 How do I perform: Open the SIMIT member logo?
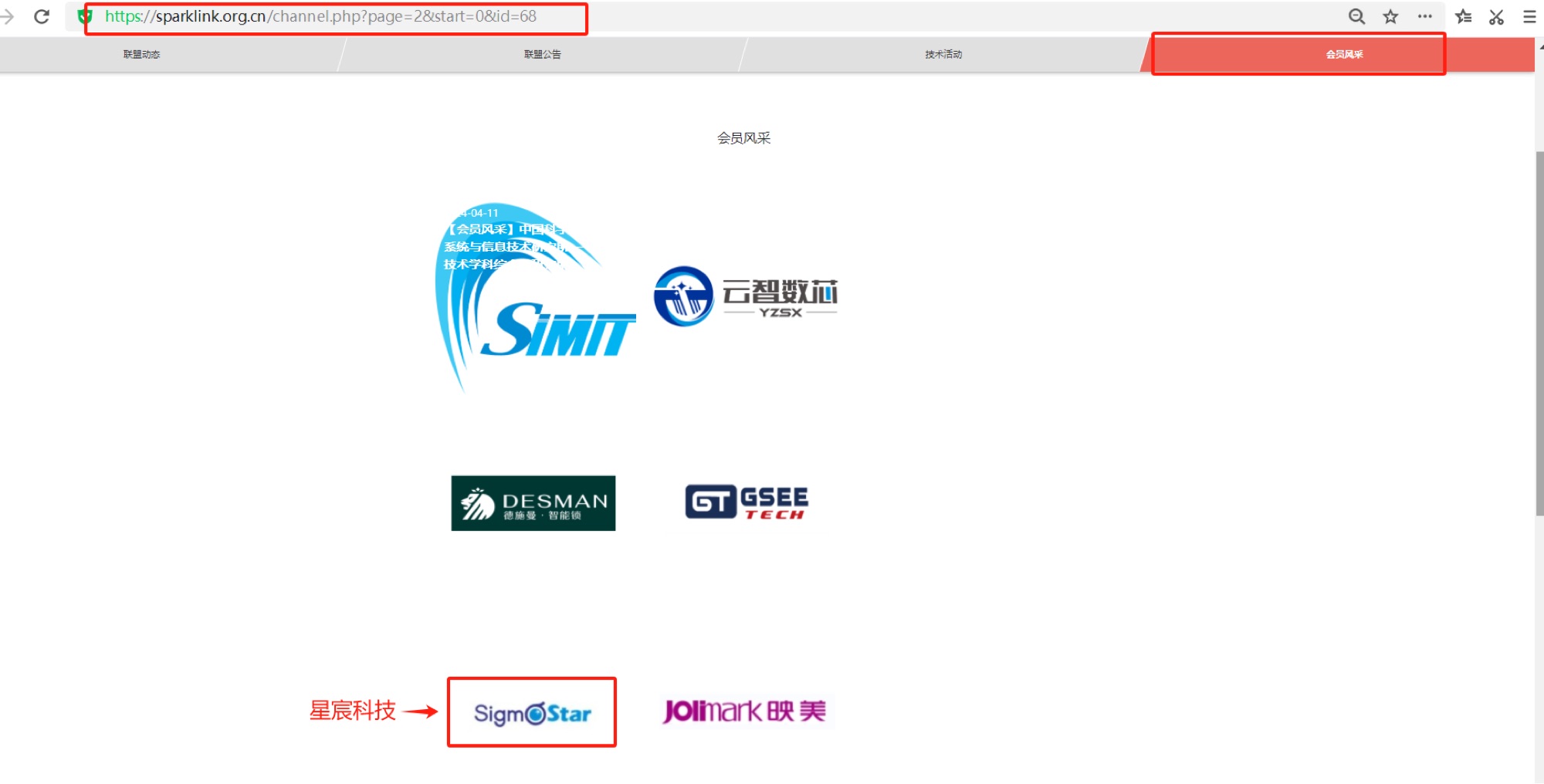pyautogui.click(x=534, y=297)
